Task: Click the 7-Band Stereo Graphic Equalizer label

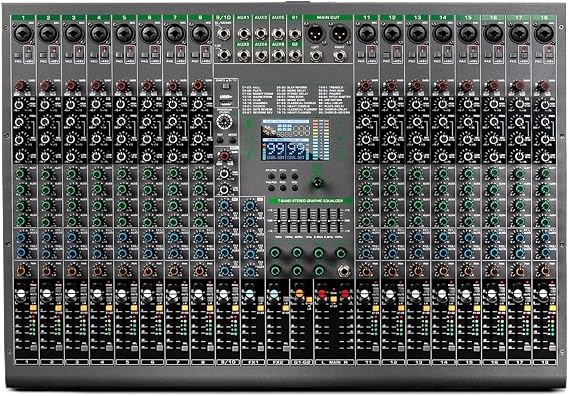Action: point(310,201)
